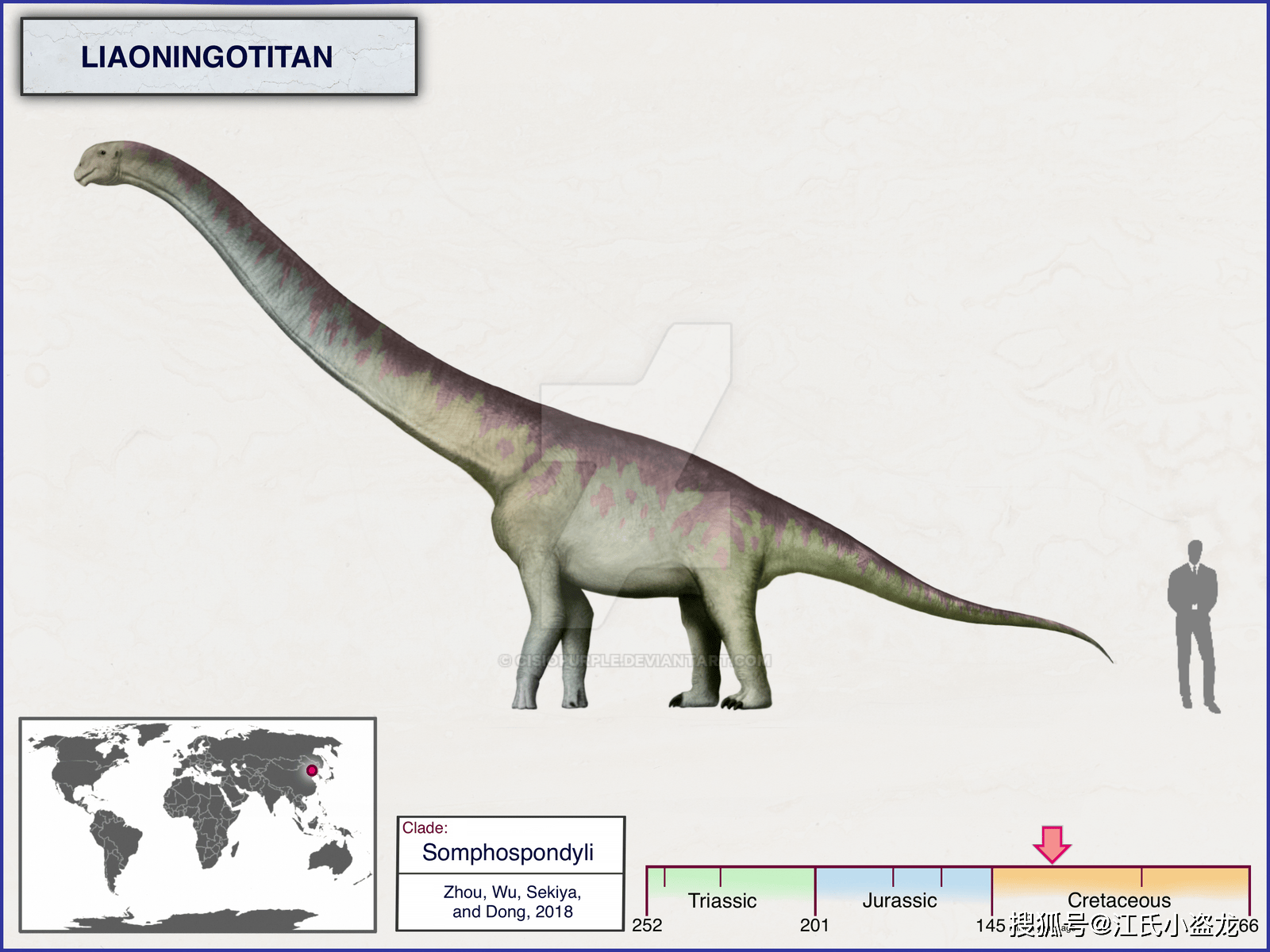Click the pink arrow above the timeline
The height and width of the screenshot is (952, 1270).
(x=1053, y=844)
